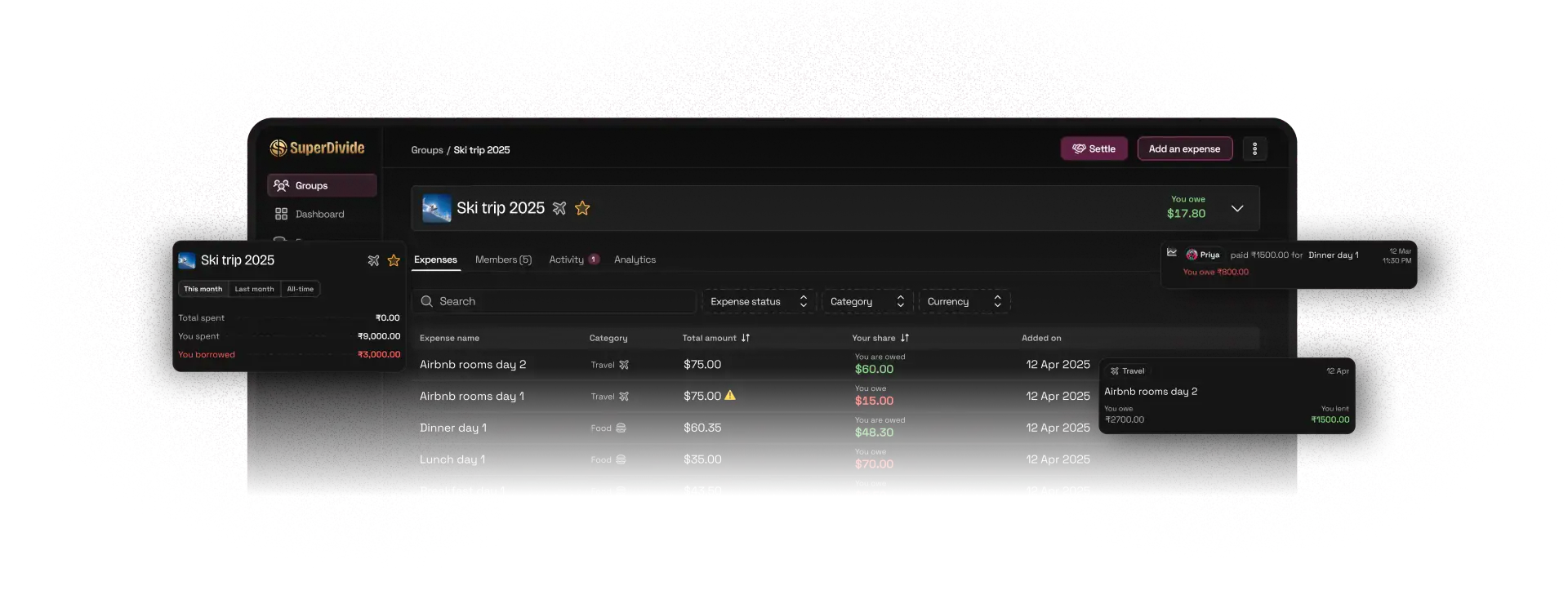Click the Add an expense button

click(1184, 149)
